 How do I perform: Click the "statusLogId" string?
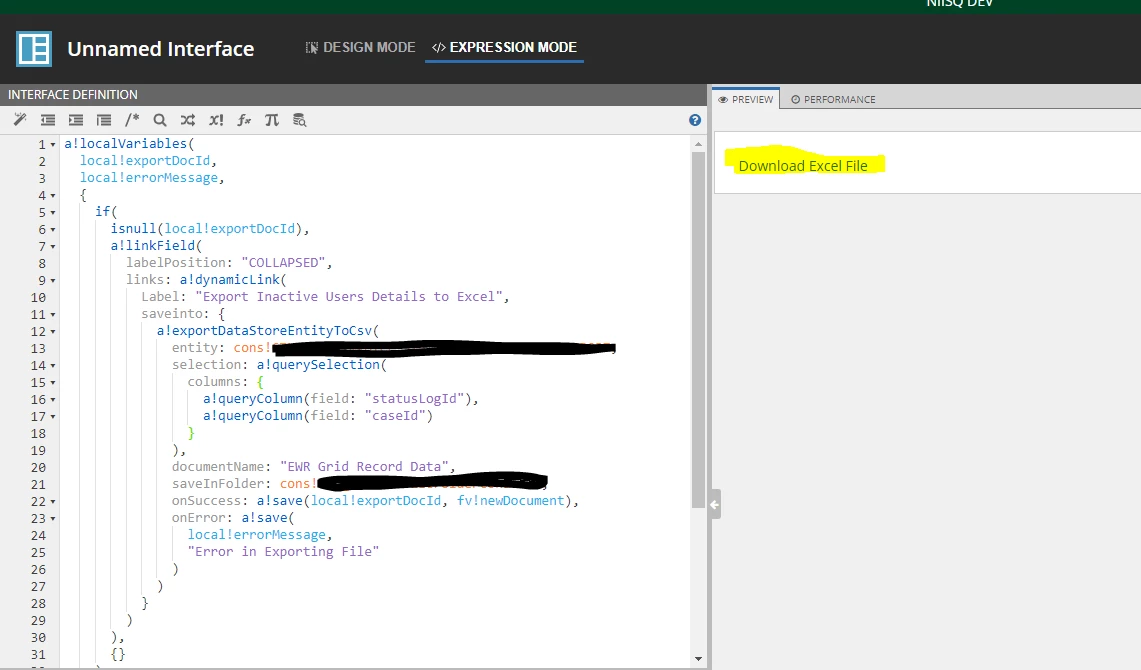click(414, 399)
